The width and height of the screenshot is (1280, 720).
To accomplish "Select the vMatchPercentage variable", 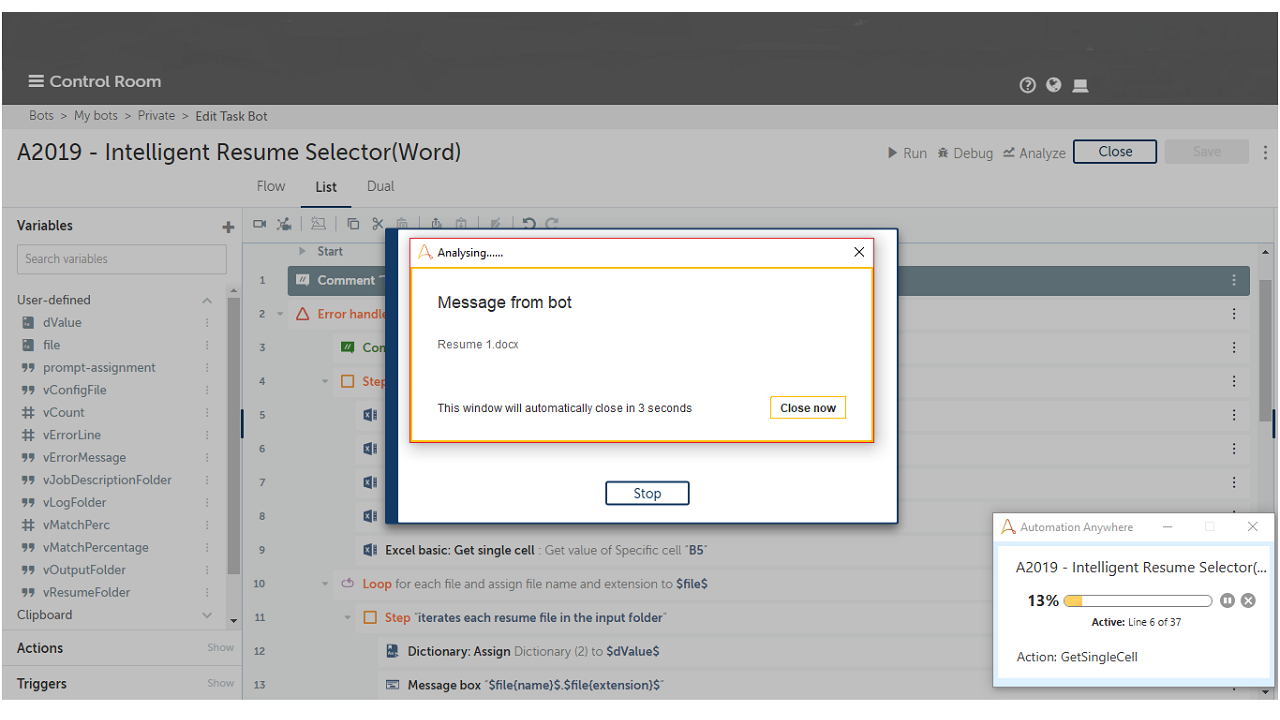I will (96, 548).
